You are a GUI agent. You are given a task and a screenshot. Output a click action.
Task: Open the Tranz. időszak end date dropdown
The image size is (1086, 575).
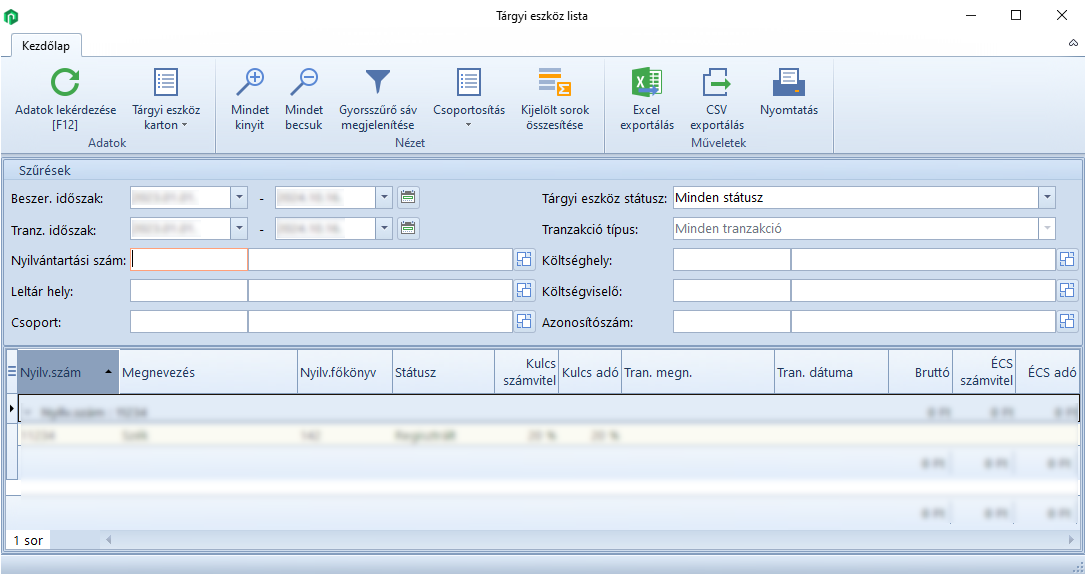[384, 229]
